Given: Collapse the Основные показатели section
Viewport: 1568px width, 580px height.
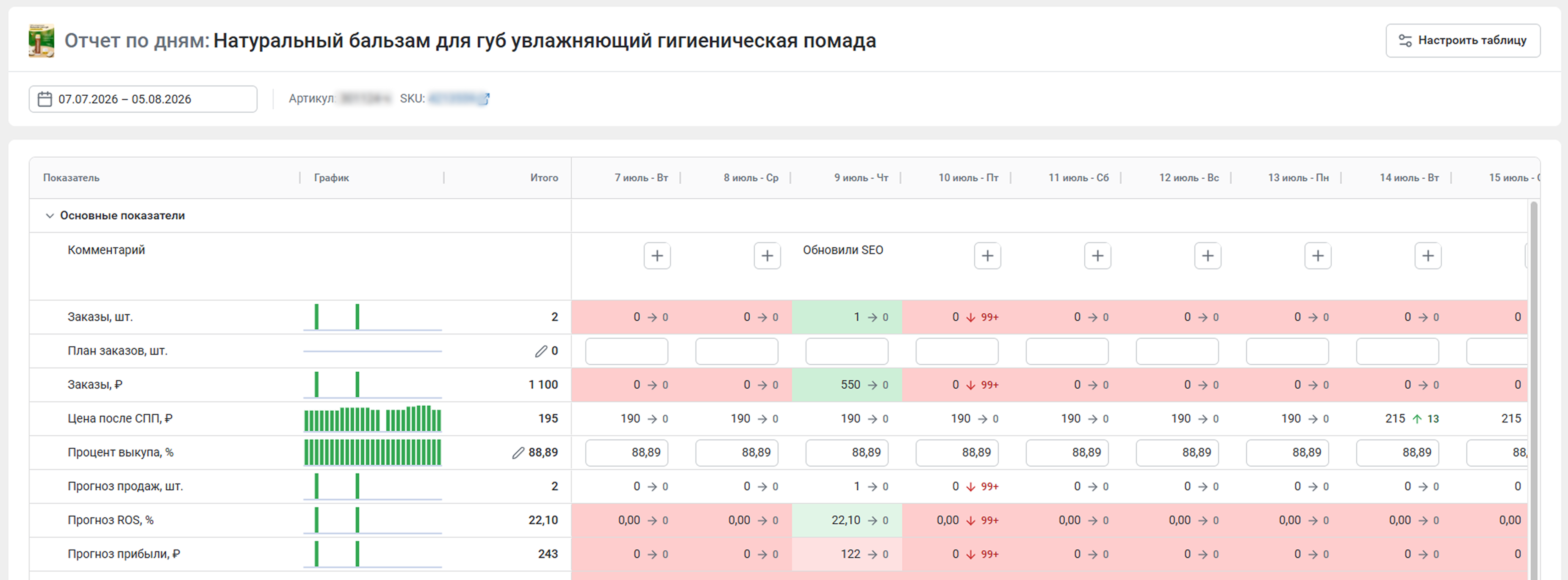Looking at the screenshot, I should click(50, 215).
